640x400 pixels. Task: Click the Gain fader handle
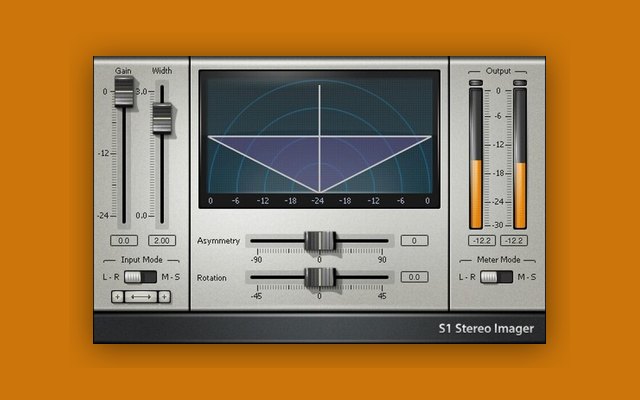[124, 91]
